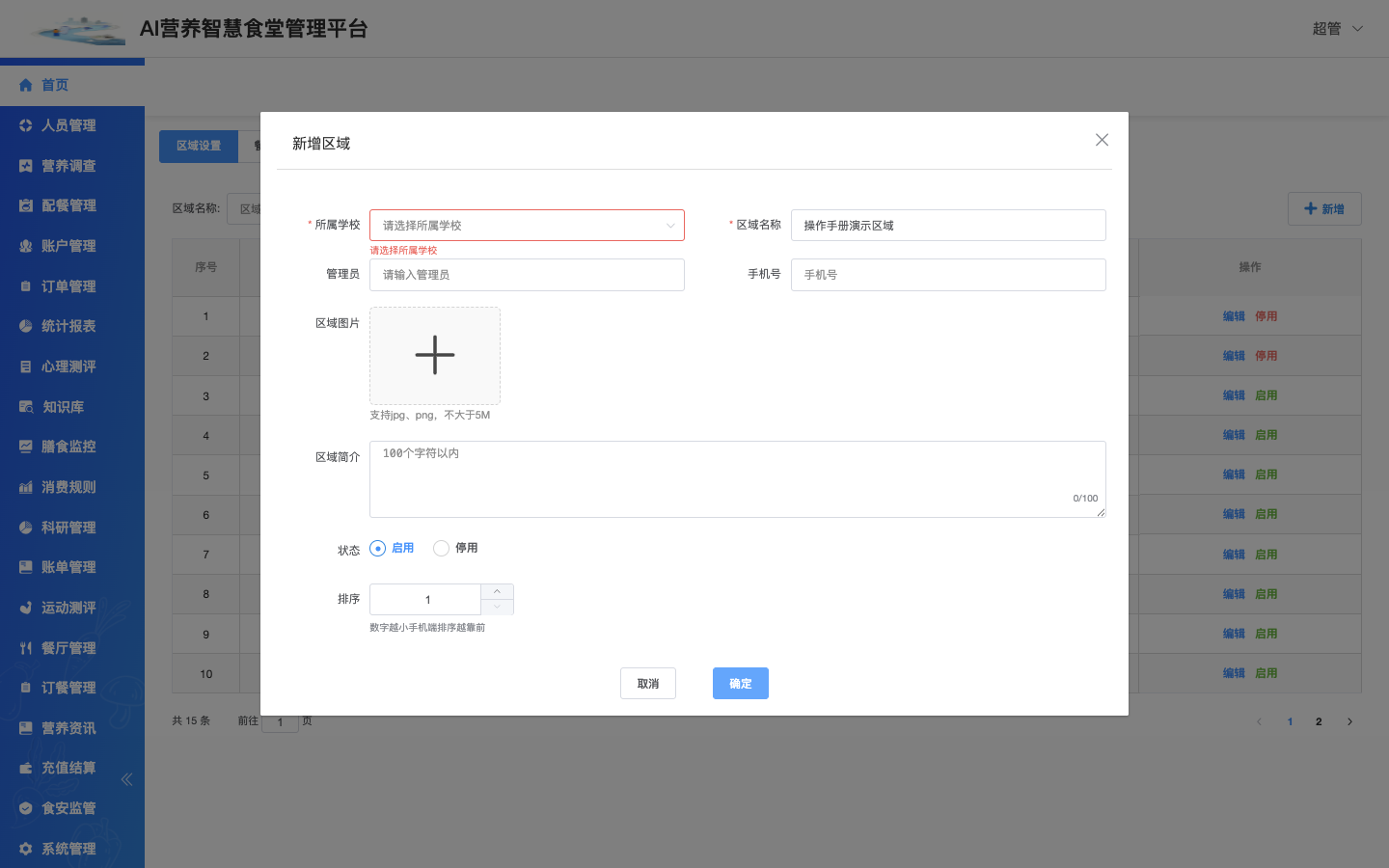Open 人员管理 menu label
The height and width of the screenshot is (868, 1389).
[68, 125]
